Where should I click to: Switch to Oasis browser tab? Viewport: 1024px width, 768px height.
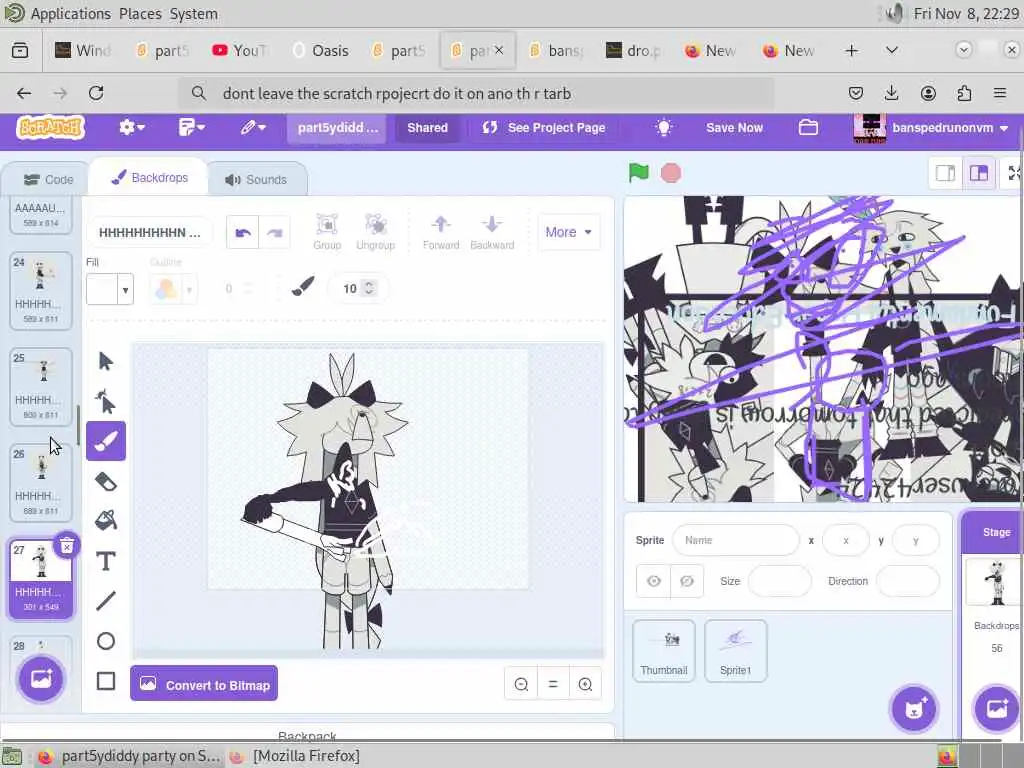320,50
